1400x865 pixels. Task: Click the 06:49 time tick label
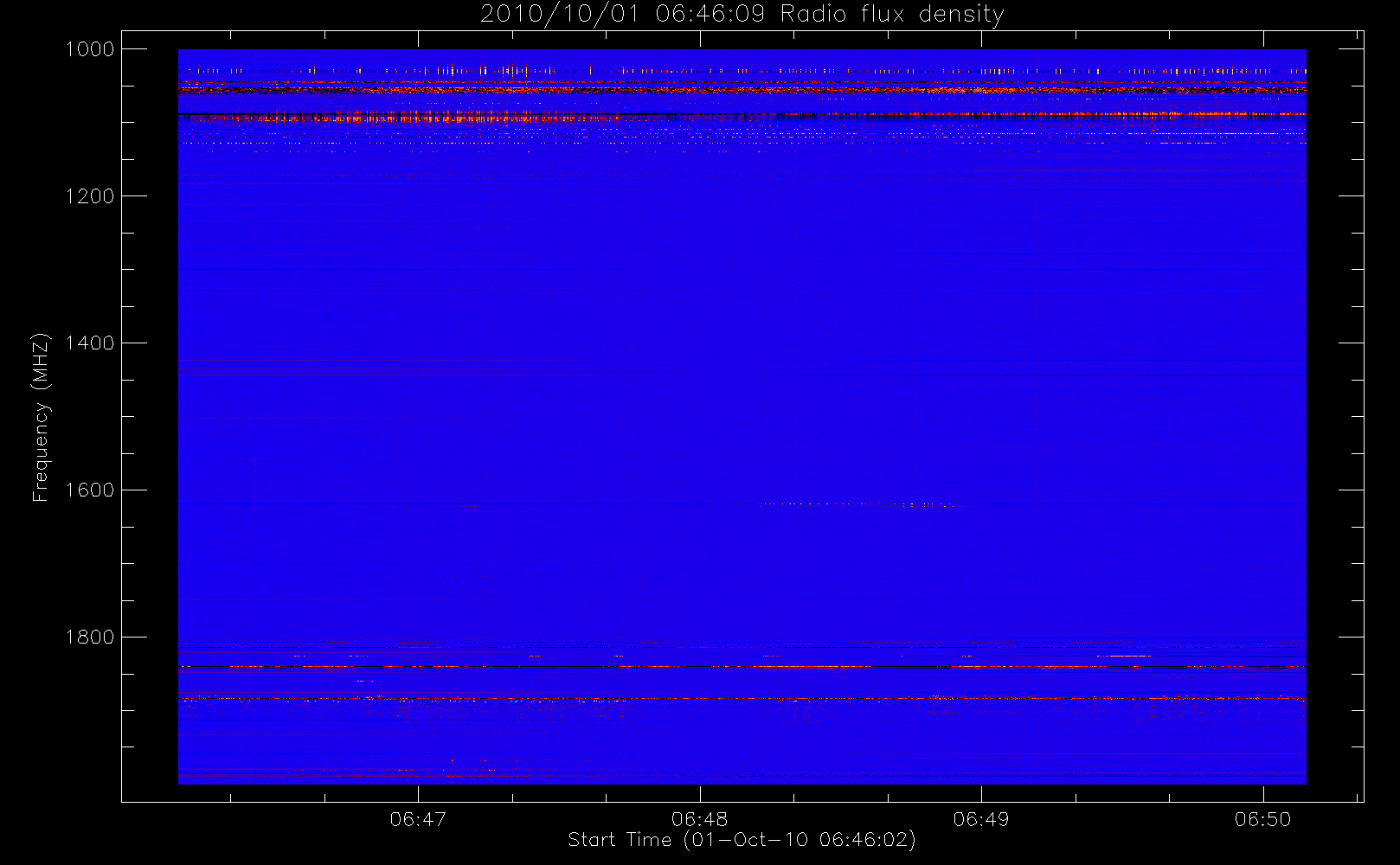pos(981,819)
